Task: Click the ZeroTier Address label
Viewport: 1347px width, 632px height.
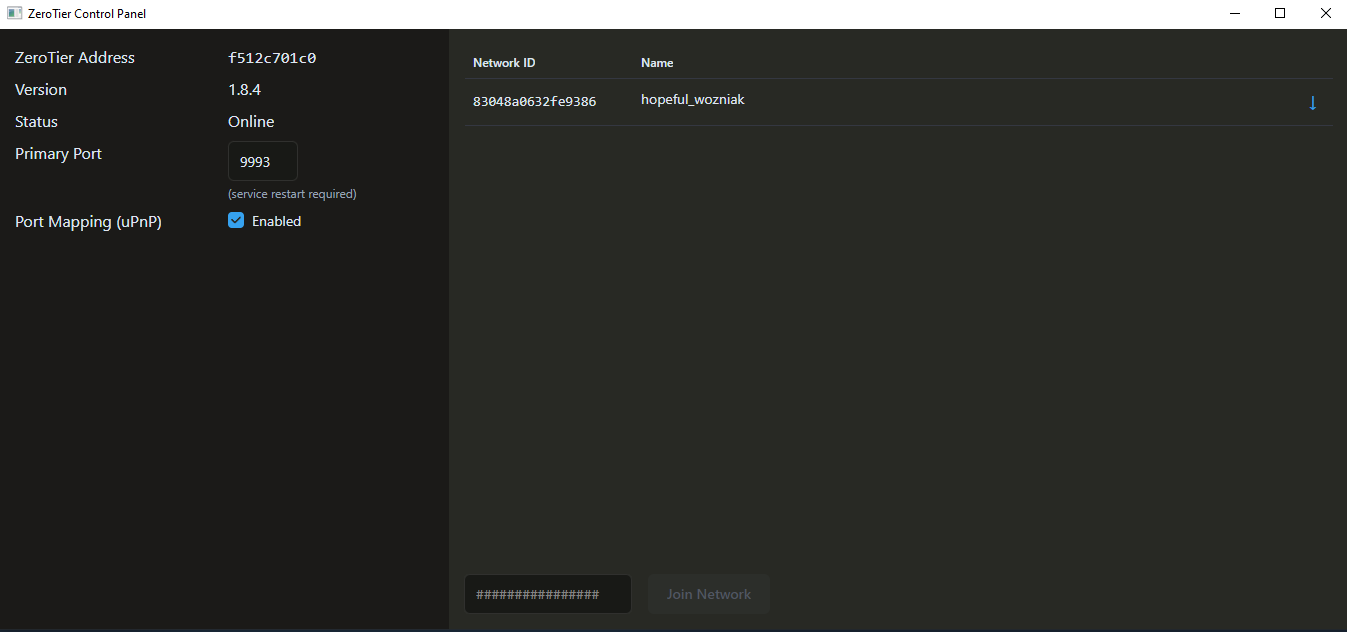Action: click(75, 58)
